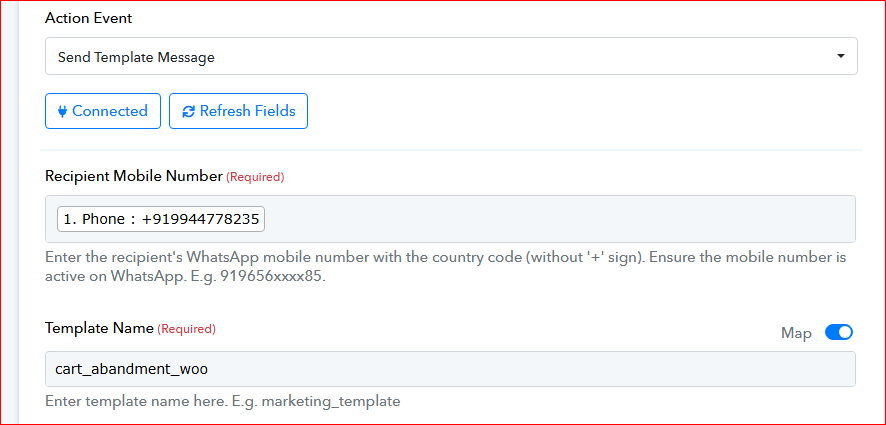Click the cart_abandment_woo text
The image size is (886, 425).
coord(132,368)
